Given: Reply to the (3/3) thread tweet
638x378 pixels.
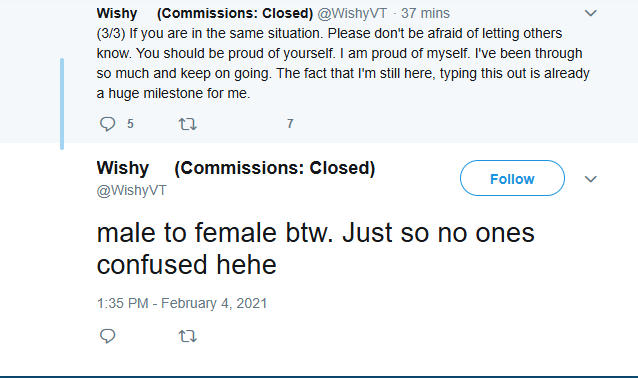Looking at the screenshot, I should [108, 124].
